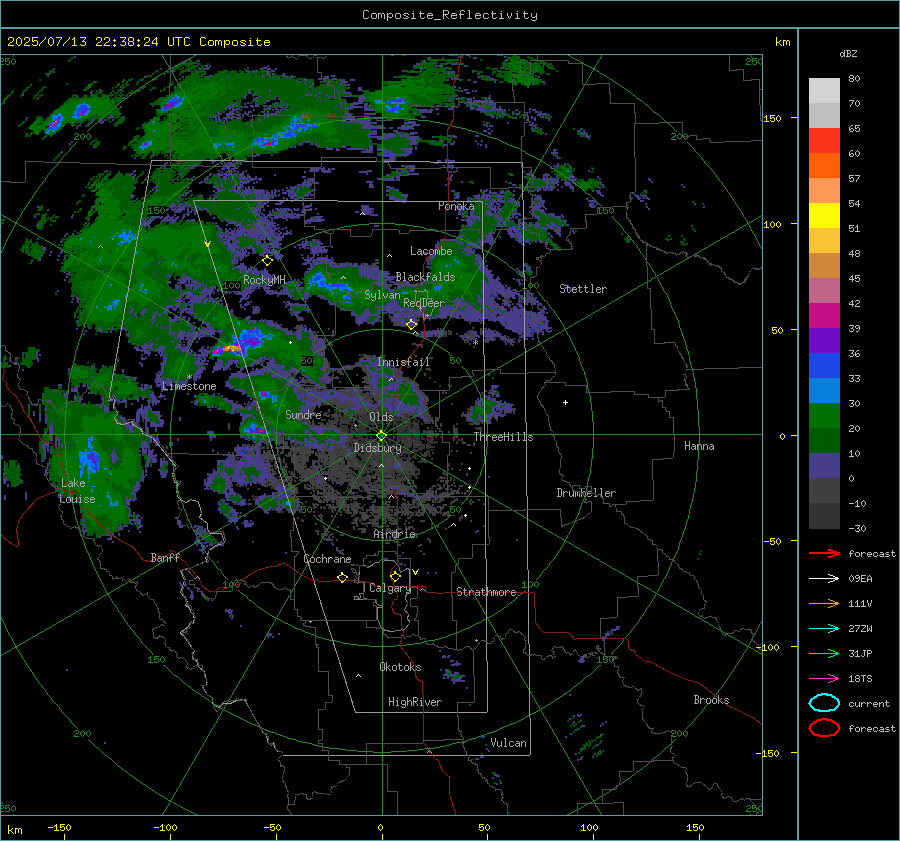Viewport: 900px width, 841px height.
Task: Click the Hanna town label
Action: click(x=699, y=446)
